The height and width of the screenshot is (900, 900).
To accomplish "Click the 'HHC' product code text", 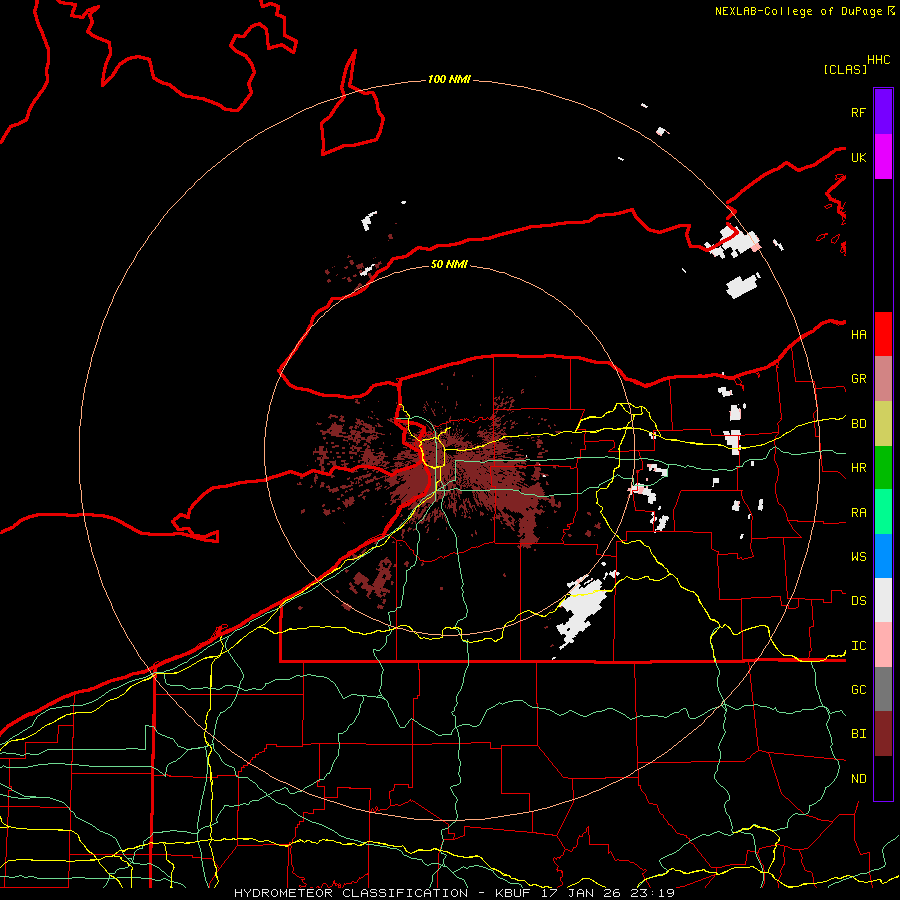I will coord(878,60).
